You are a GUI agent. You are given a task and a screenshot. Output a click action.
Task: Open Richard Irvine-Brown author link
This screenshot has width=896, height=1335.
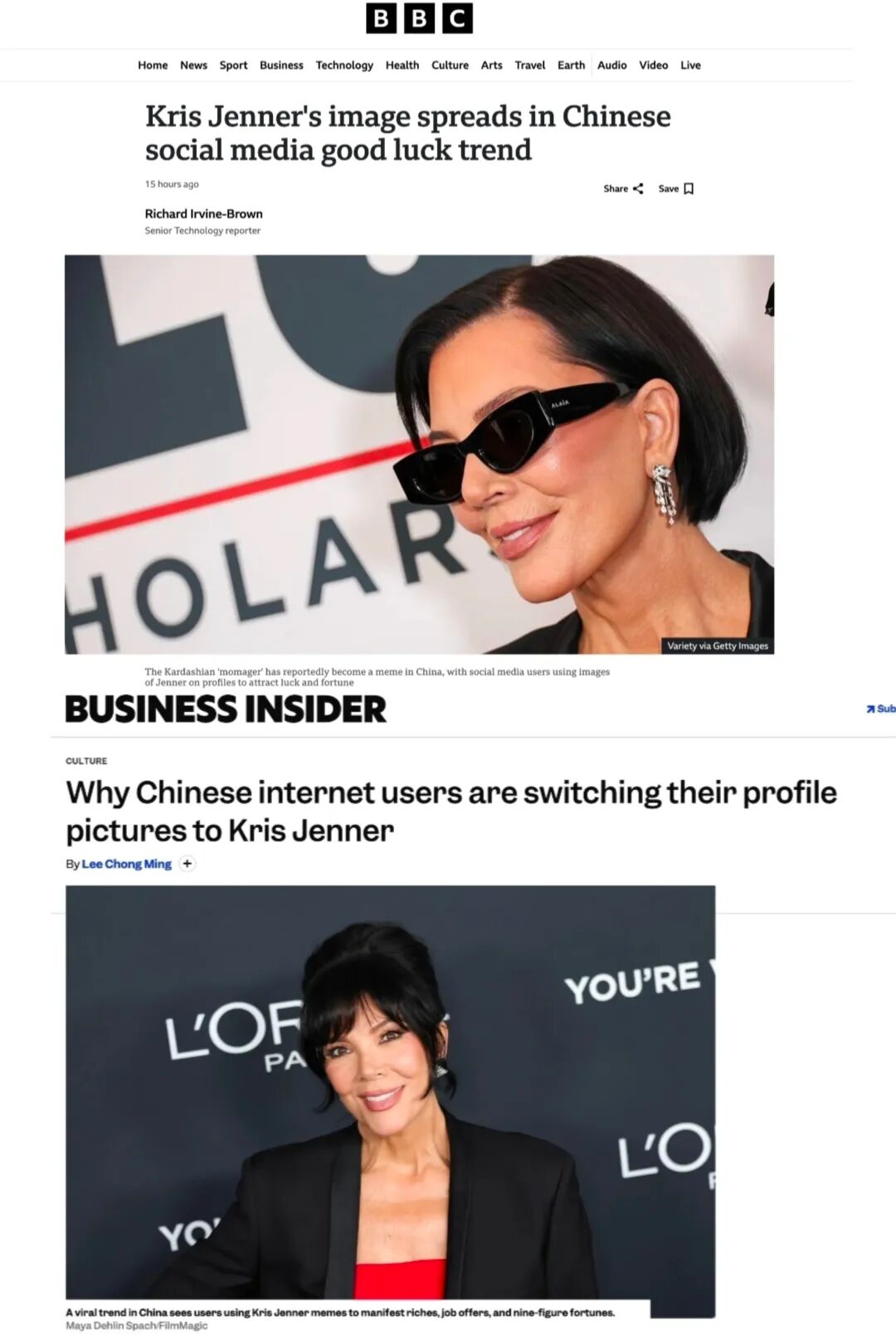click(x=203, y=213)
